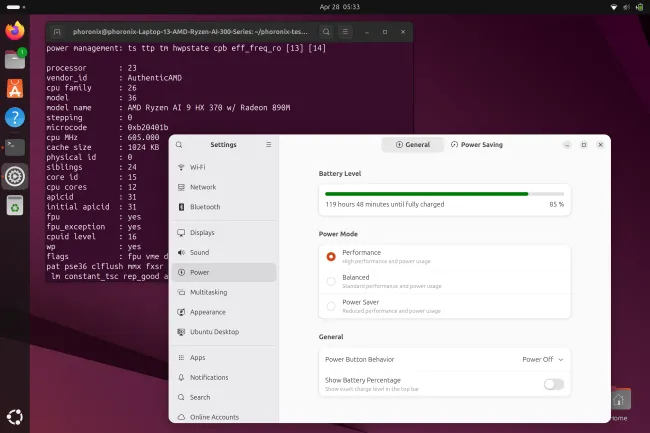Click the Settings search magnifier icon
The width and height of the screenshot is (650, 433).
click(x=179, y=144)
